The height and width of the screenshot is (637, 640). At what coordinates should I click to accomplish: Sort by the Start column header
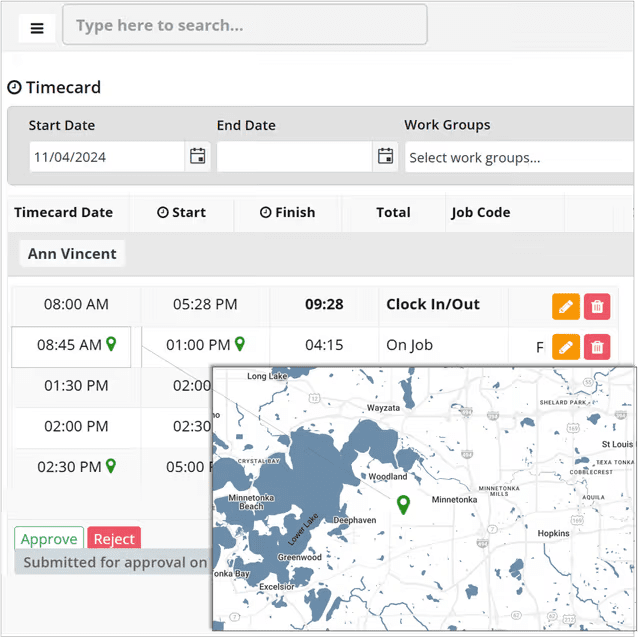click(x=181, y=212)
